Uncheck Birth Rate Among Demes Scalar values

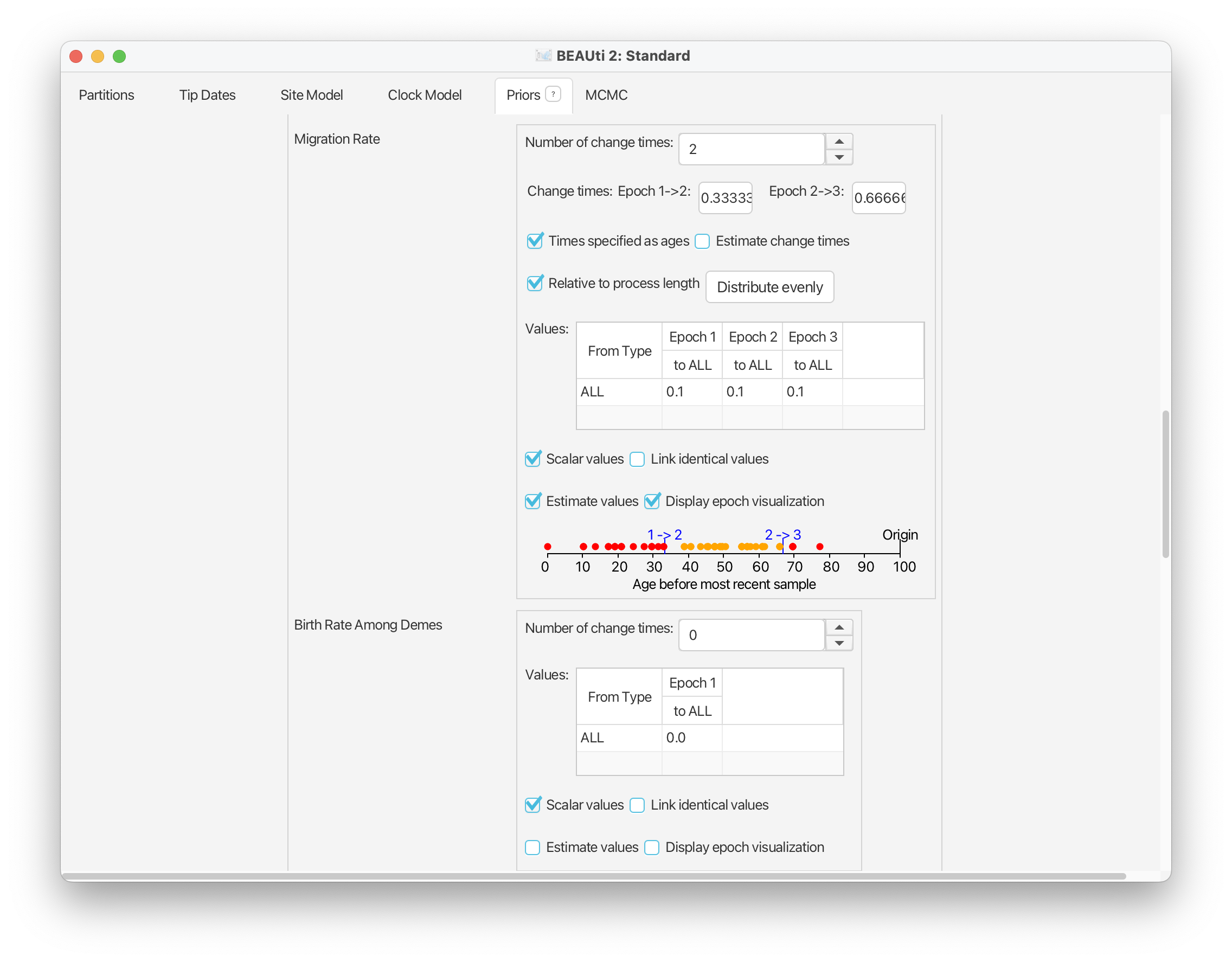[532, 805]
